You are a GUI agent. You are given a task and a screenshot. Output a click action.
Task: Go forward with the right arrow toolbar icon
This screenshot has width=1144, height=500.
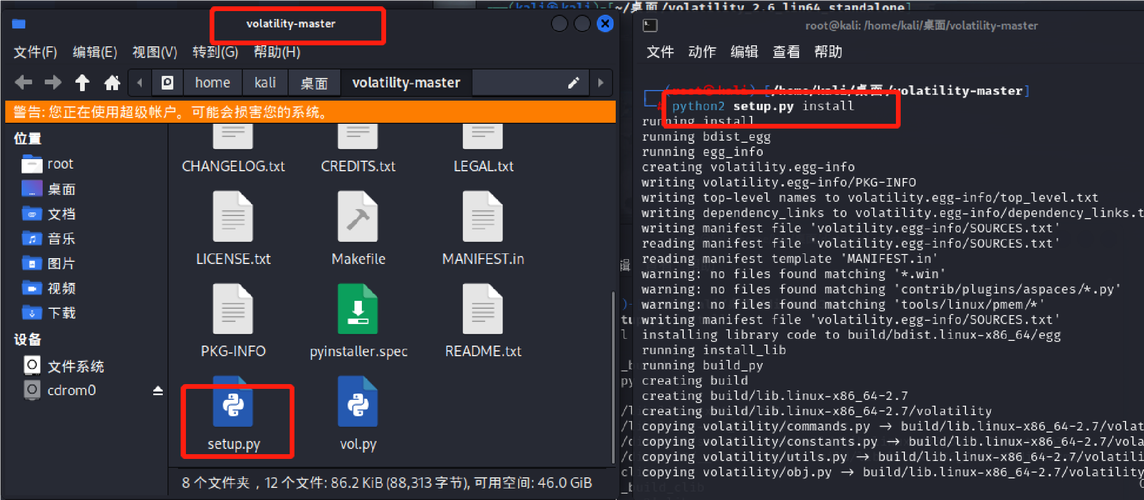tap(53, 82)
